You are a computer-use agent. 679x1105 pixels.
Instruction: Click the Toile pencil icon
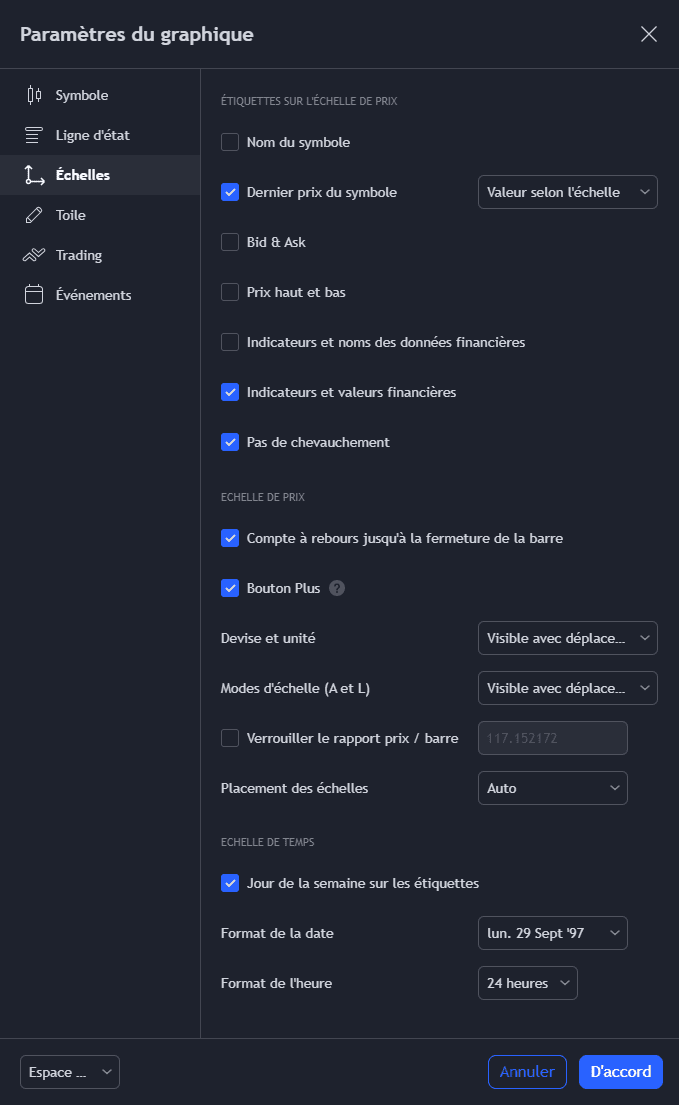point(34,215)
